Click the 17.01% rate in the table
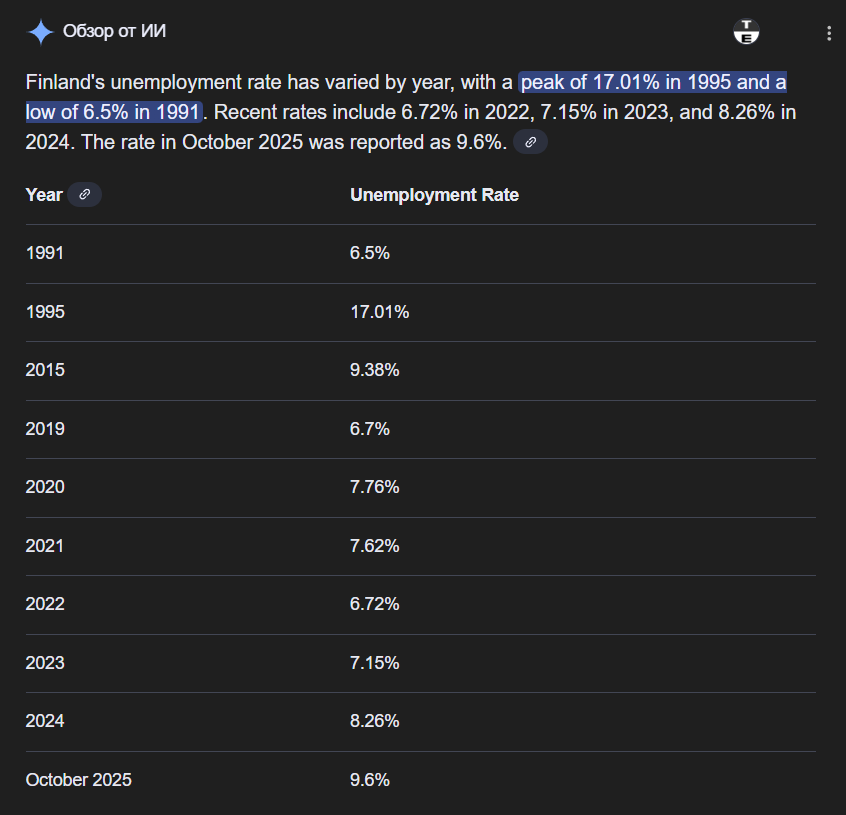The image size is (846, 815). click(379, 312)
